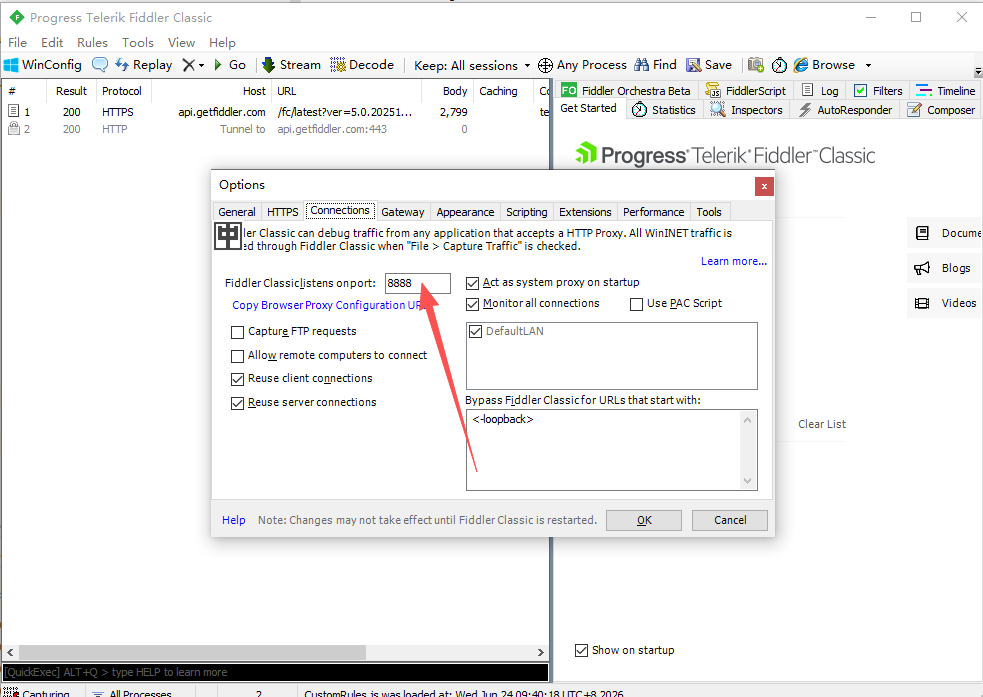The height and width of the screenshot is (697, 983).
Task: Open the Rules menu
Action: click(92, 43)
